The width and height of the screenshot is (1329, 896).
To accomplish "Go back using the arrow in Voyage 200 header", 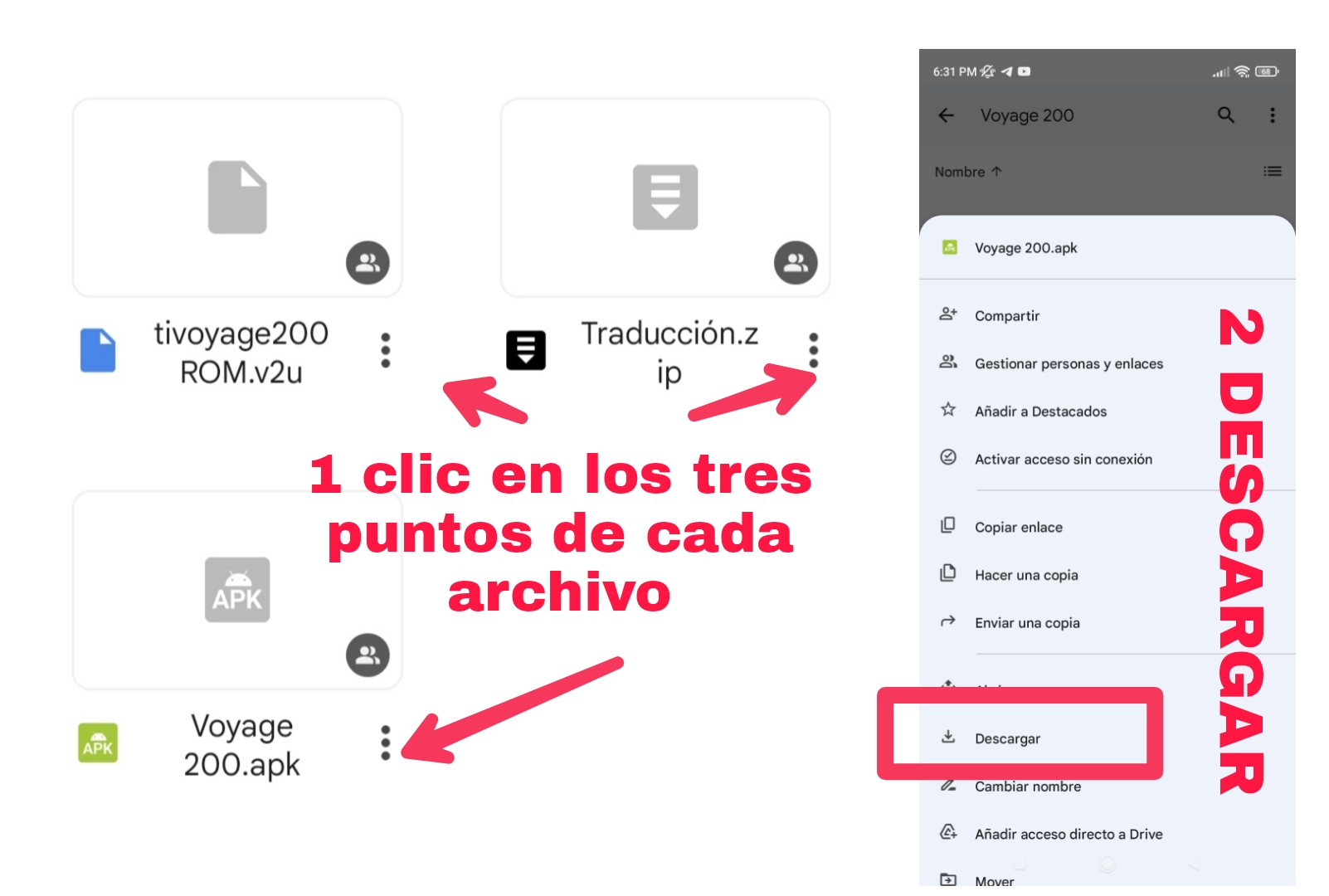I will (x=947, y=115).
